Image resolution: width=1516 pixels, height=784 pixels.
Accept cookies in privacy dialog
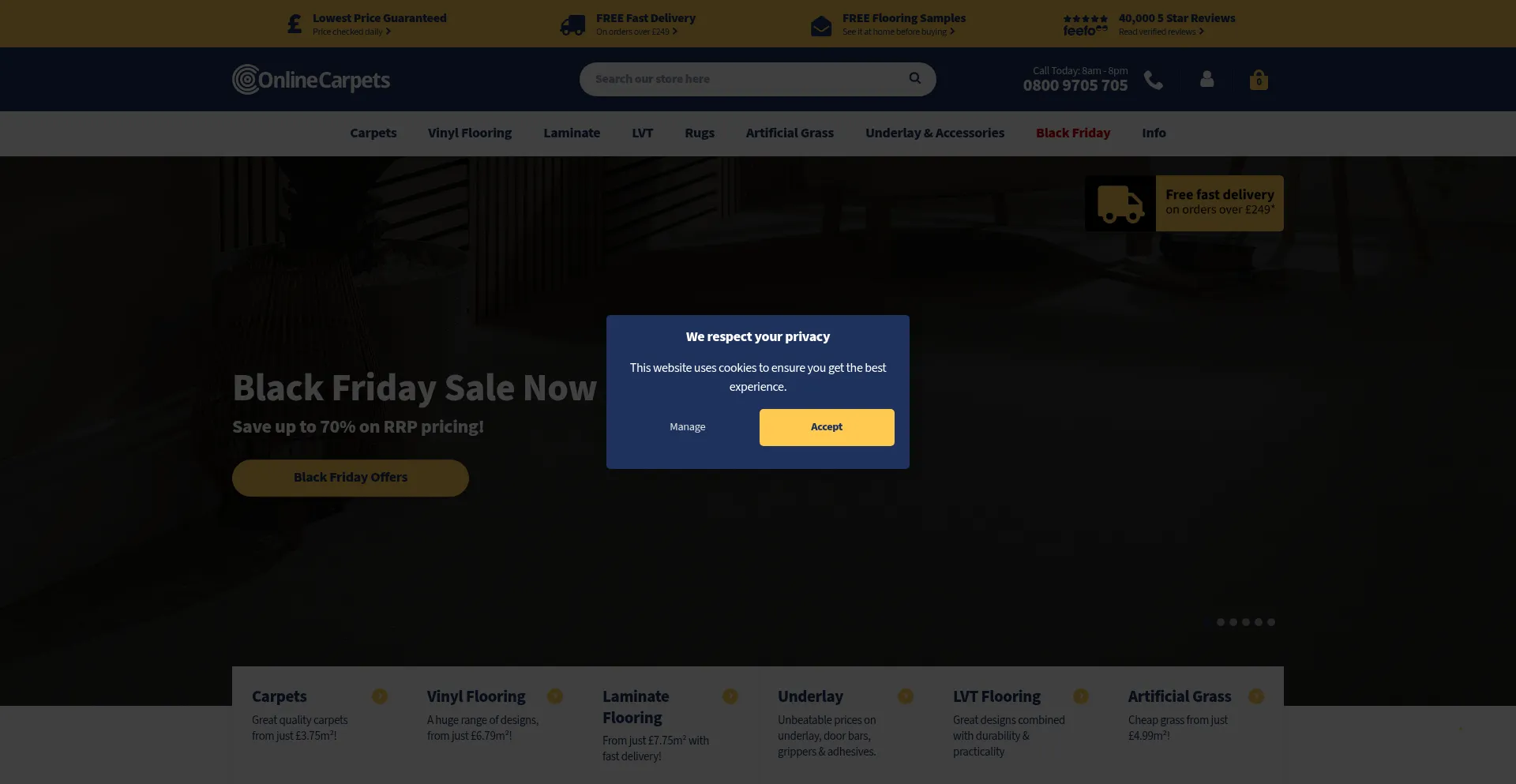(827, 427)
